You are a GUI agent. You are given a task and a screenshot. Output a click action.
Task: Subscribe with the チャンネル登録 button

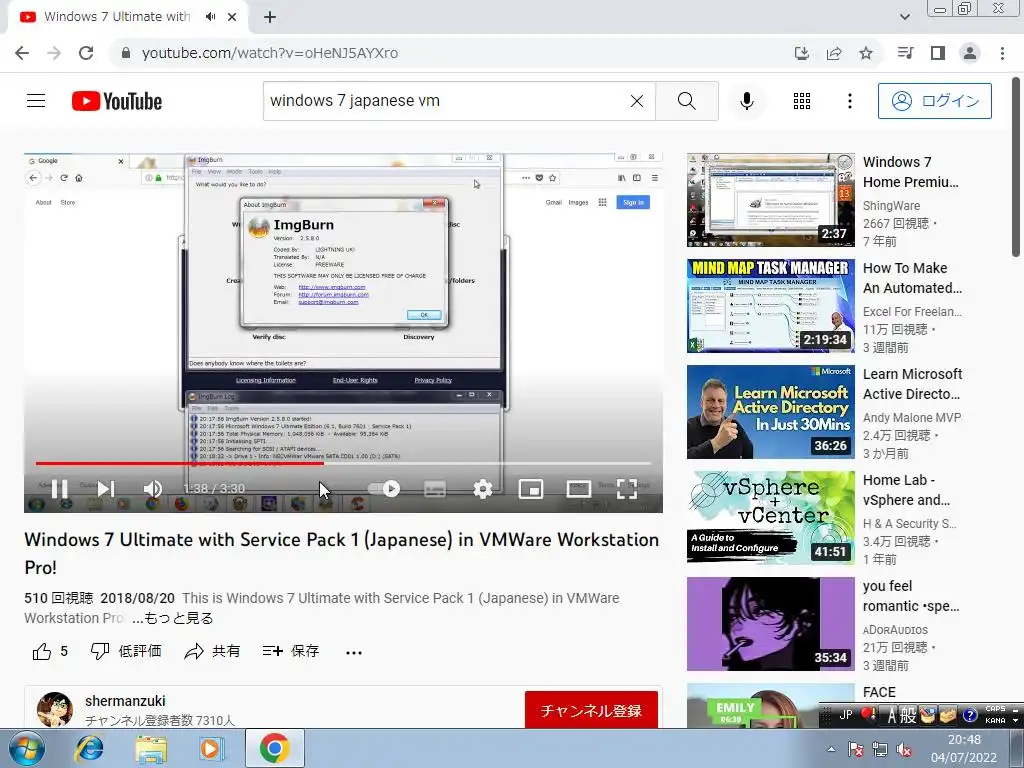[591, 710]
